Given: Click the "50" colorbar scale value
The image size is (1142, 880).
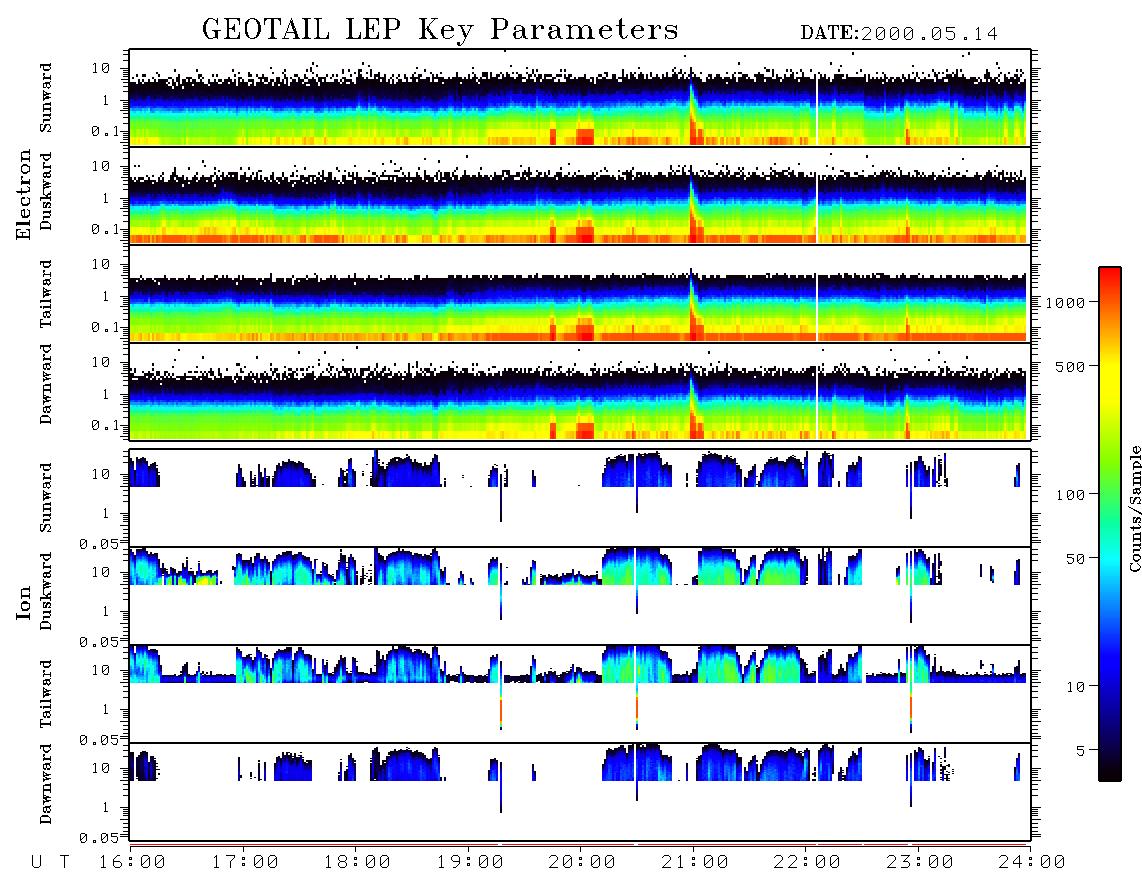Looking at the screenshot, I should pyautogui.click(x=1075, y=559).
